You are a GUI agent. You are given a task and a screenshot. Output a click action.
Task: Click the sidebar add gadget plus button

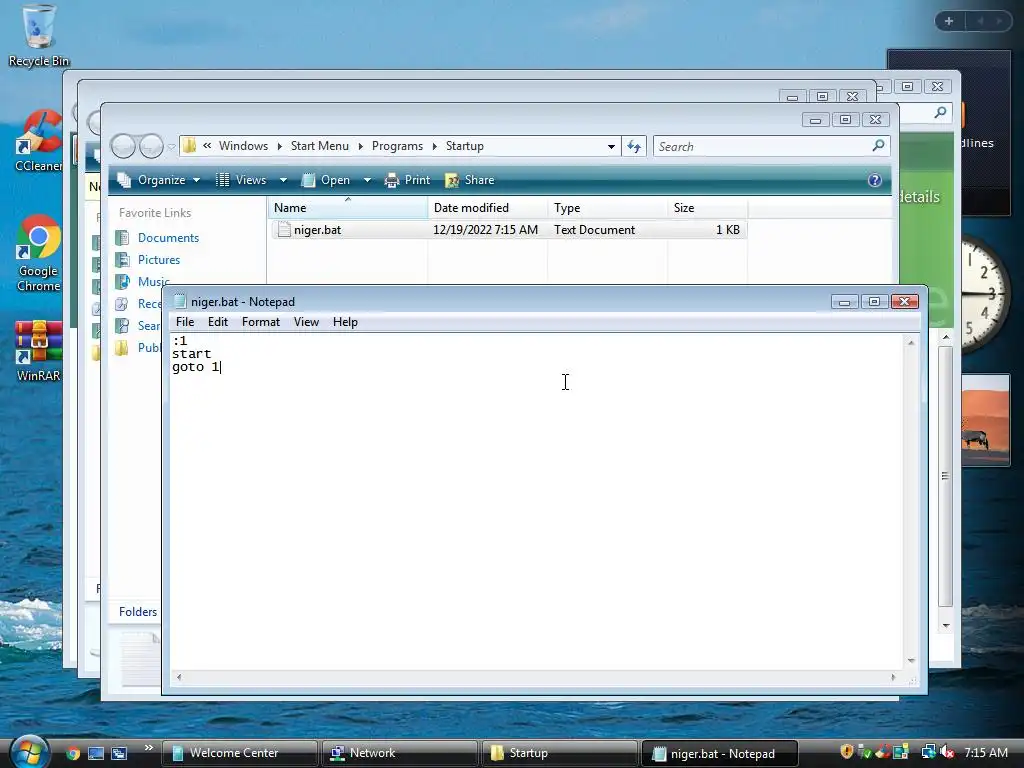(949, 22)
